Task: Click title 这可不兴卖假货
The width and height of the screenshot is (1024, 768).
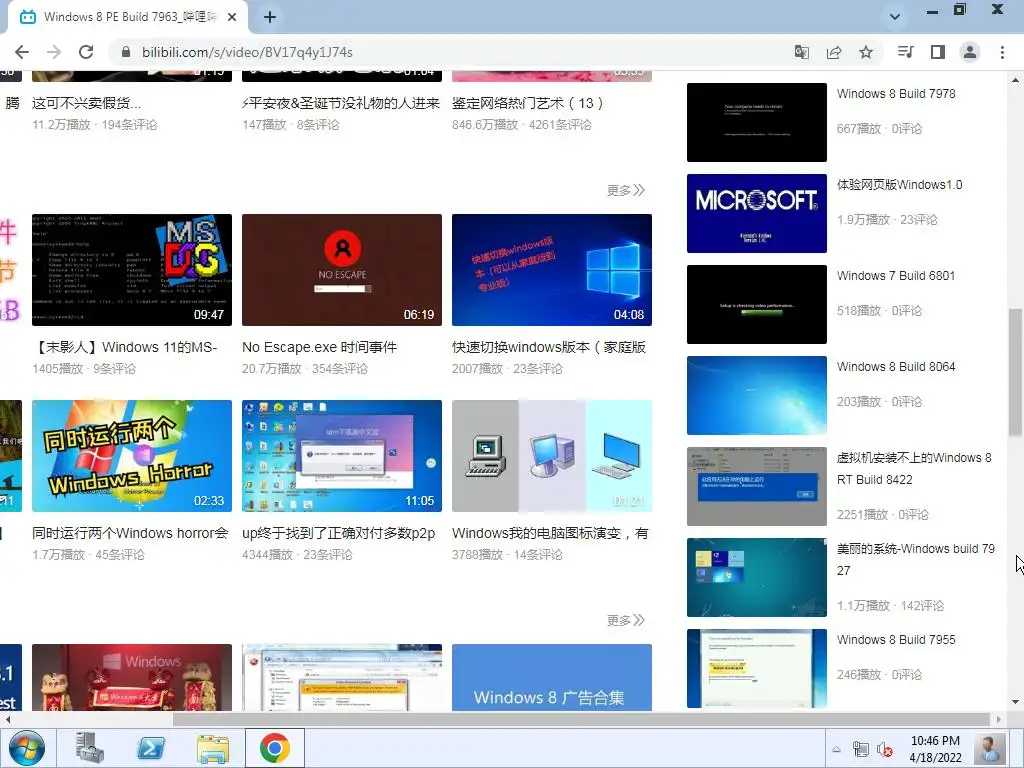Action: (x=86, y=103)
